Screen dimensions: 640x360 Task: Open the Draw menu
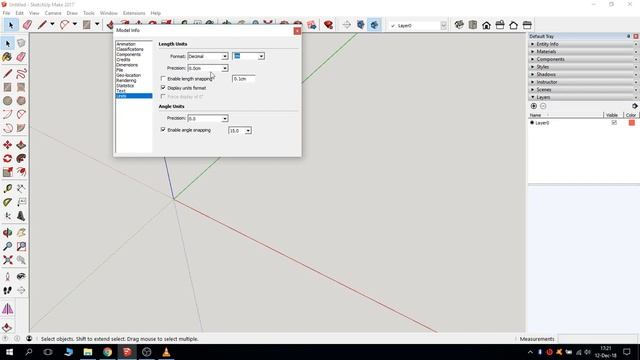tap(72, 13)
